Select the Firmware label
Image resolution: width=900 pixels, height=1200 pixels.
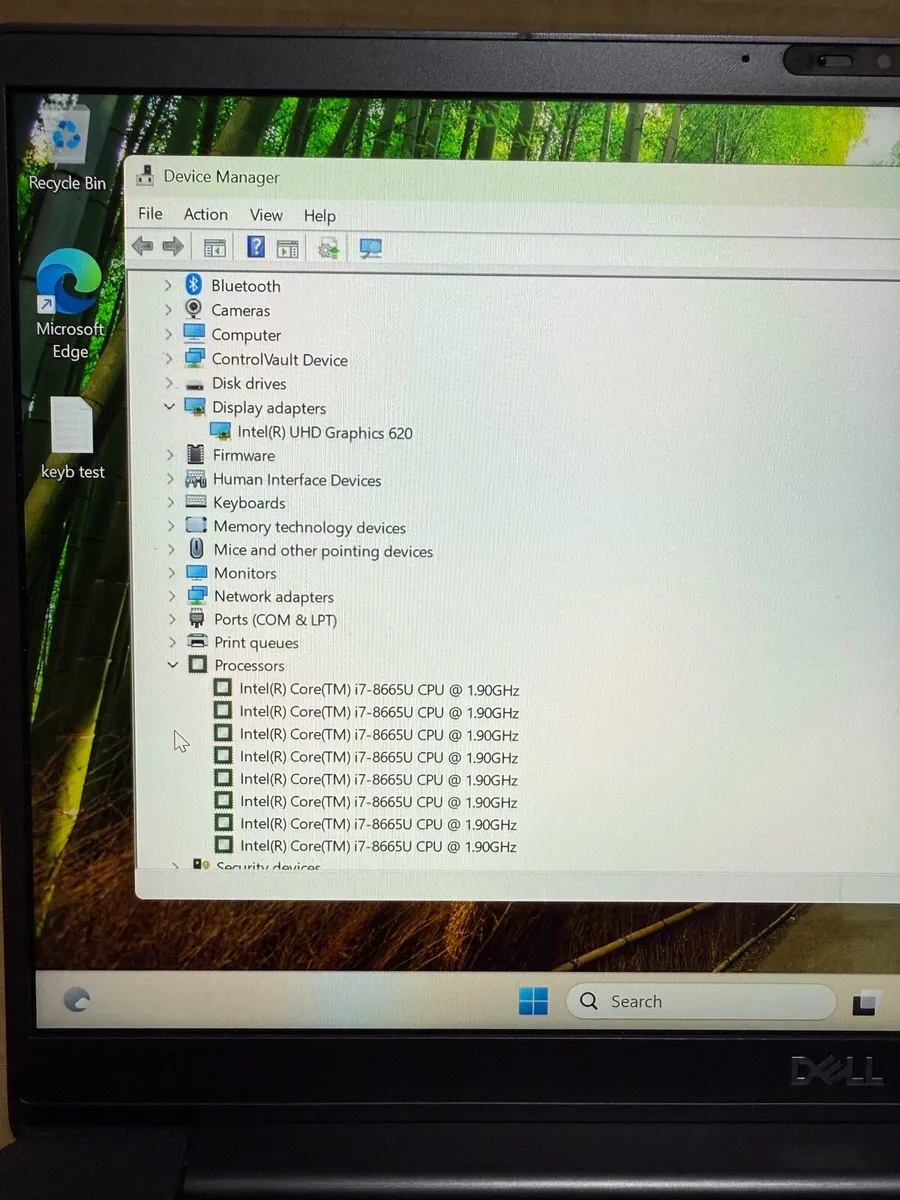click(x=244, y=455)
